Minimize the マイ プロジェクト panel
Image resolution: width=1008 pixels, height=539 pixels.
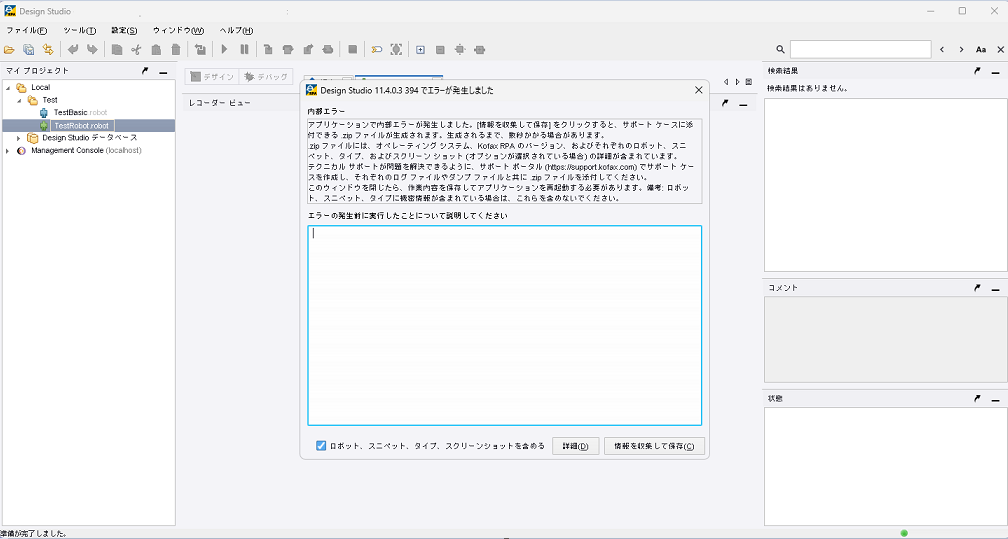click(x=163, y=71)
